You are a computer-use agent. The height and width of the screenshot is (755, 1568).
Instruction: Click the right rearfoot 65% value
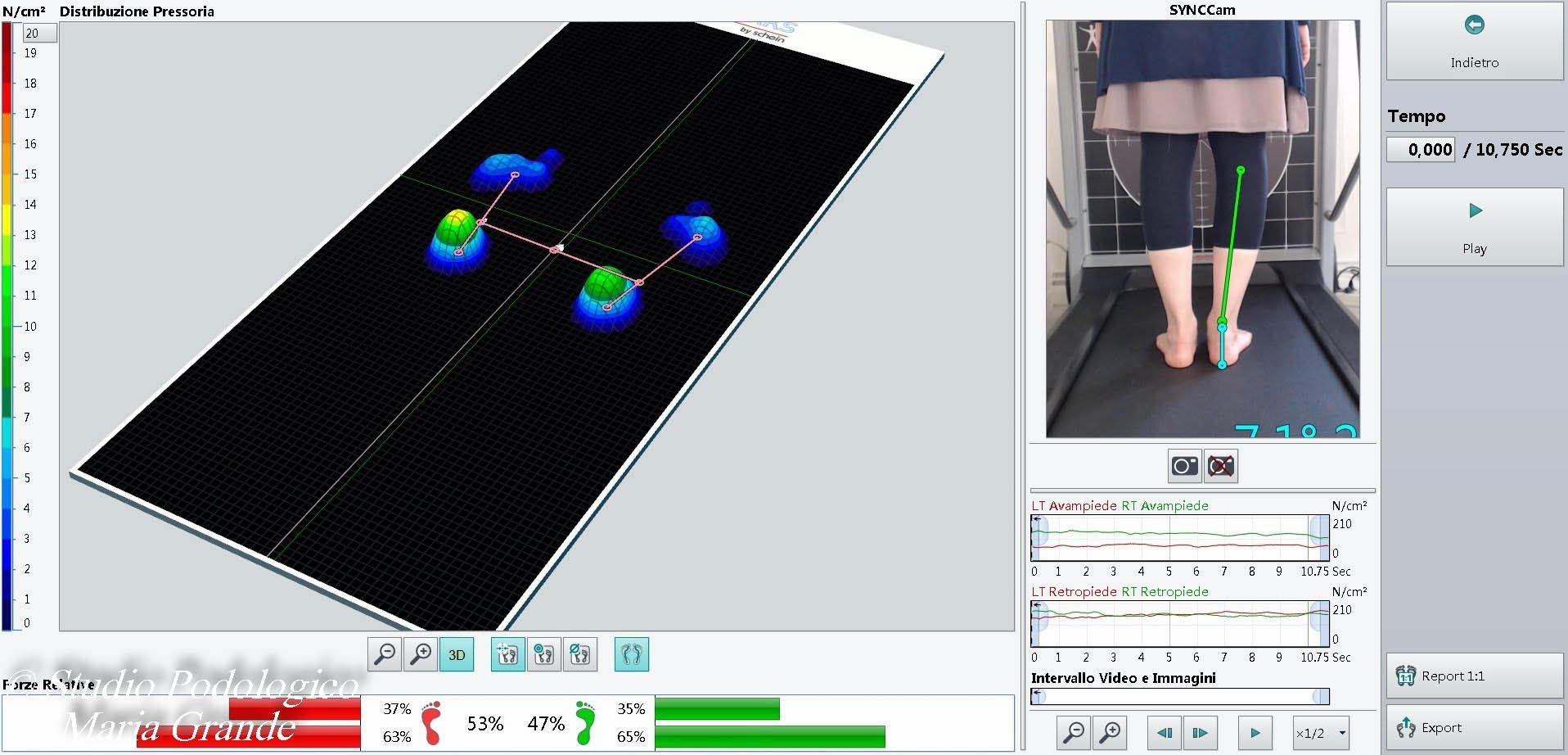[631, 737]
